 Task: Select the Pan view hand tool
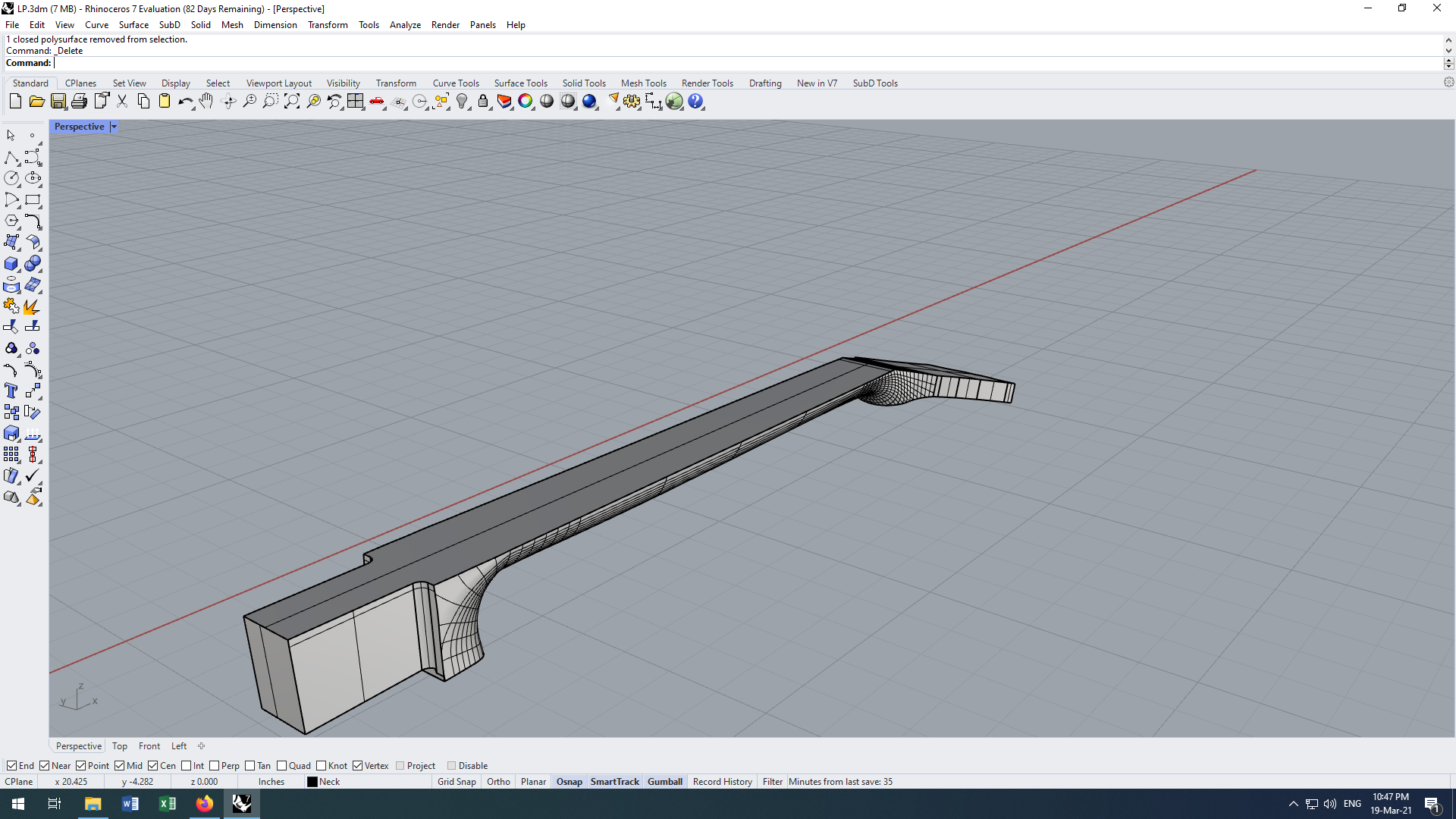point(206,102)
